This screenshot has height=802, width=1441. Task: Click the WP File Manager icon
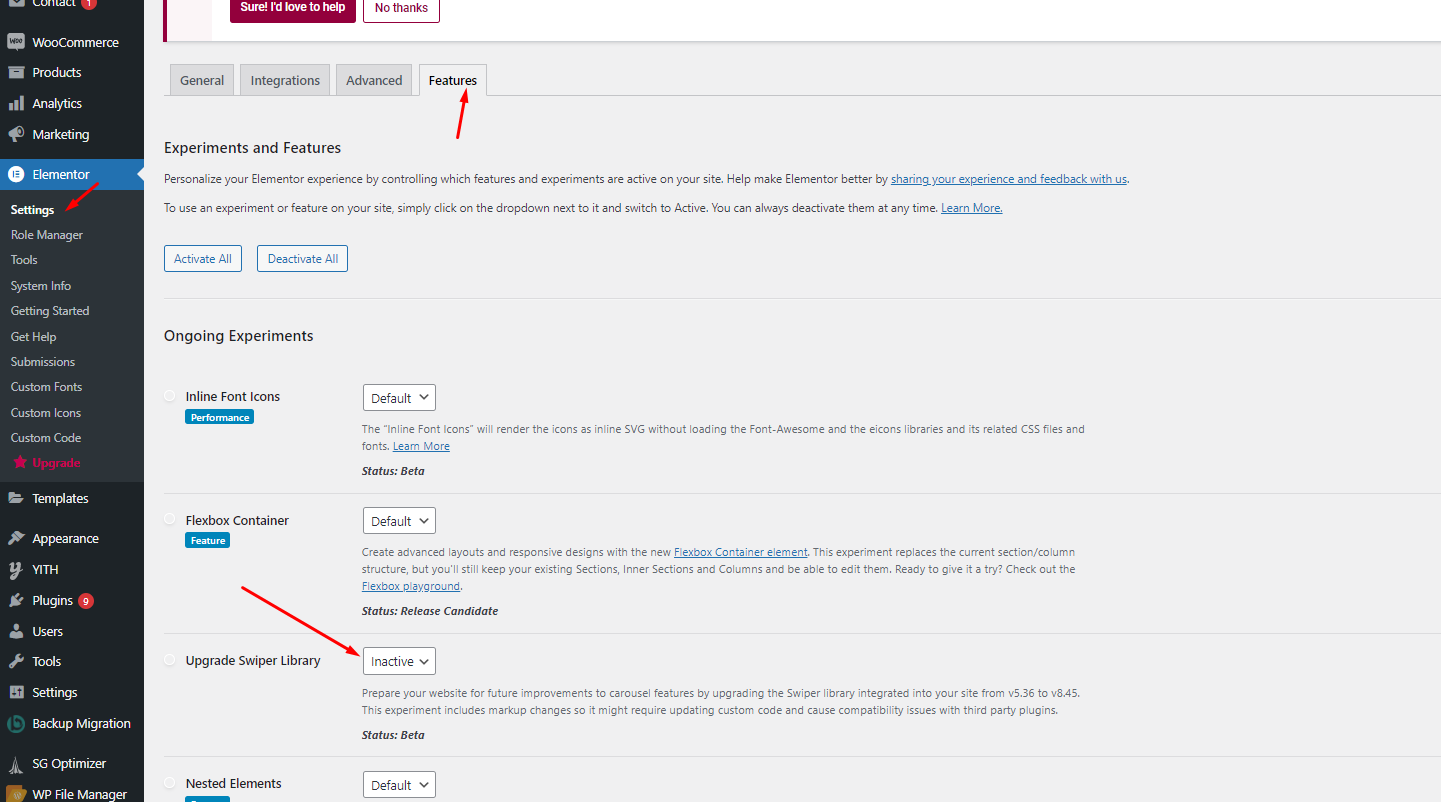pos(16,794)
